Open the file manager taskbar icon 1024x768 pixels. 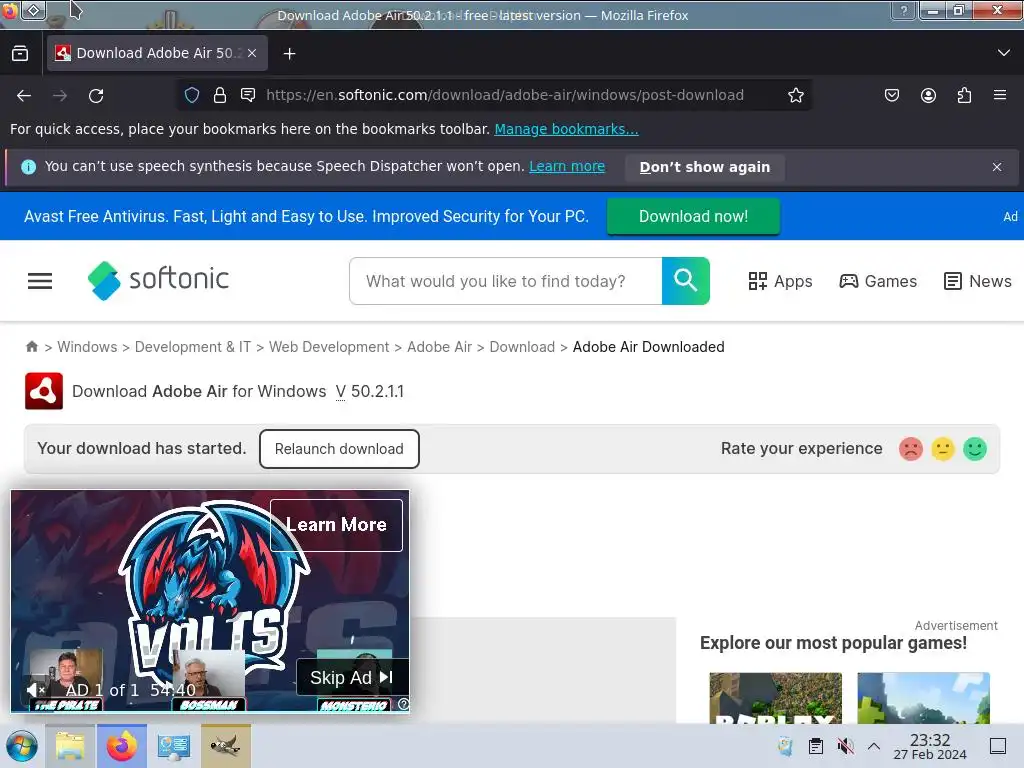[70, 746]
